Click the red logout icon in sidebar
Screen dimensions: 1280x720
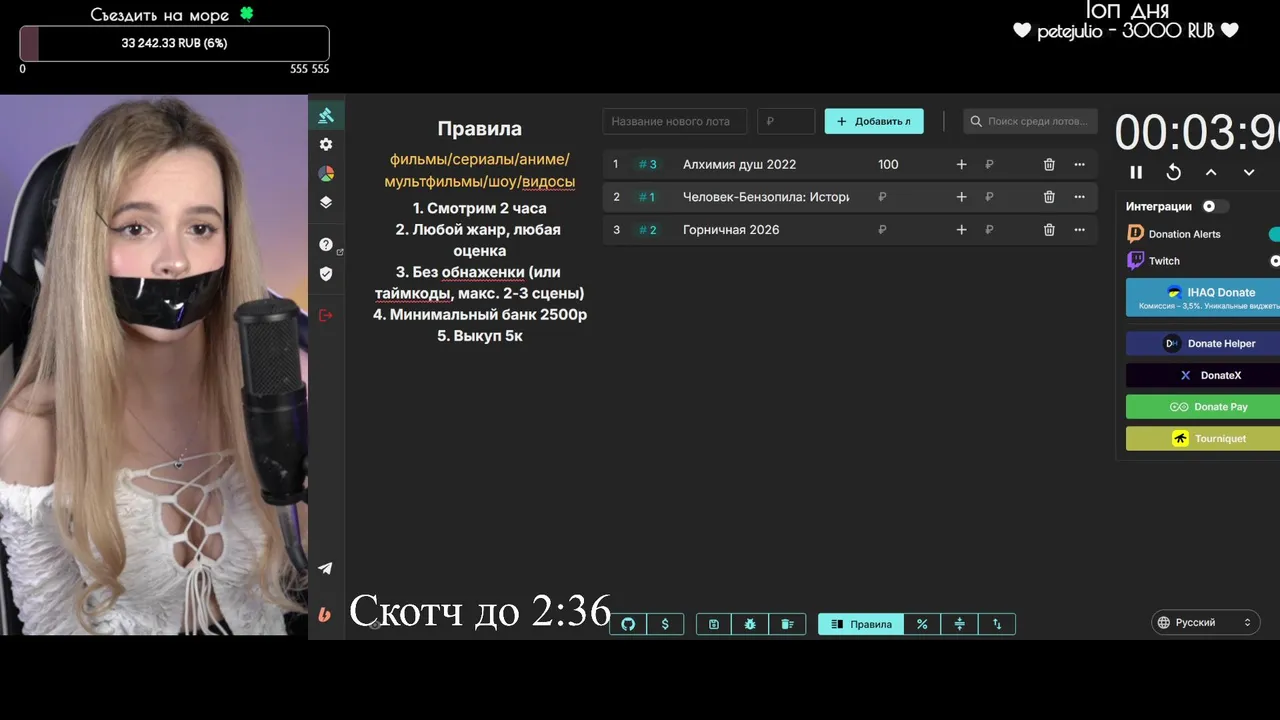point(326,315)
